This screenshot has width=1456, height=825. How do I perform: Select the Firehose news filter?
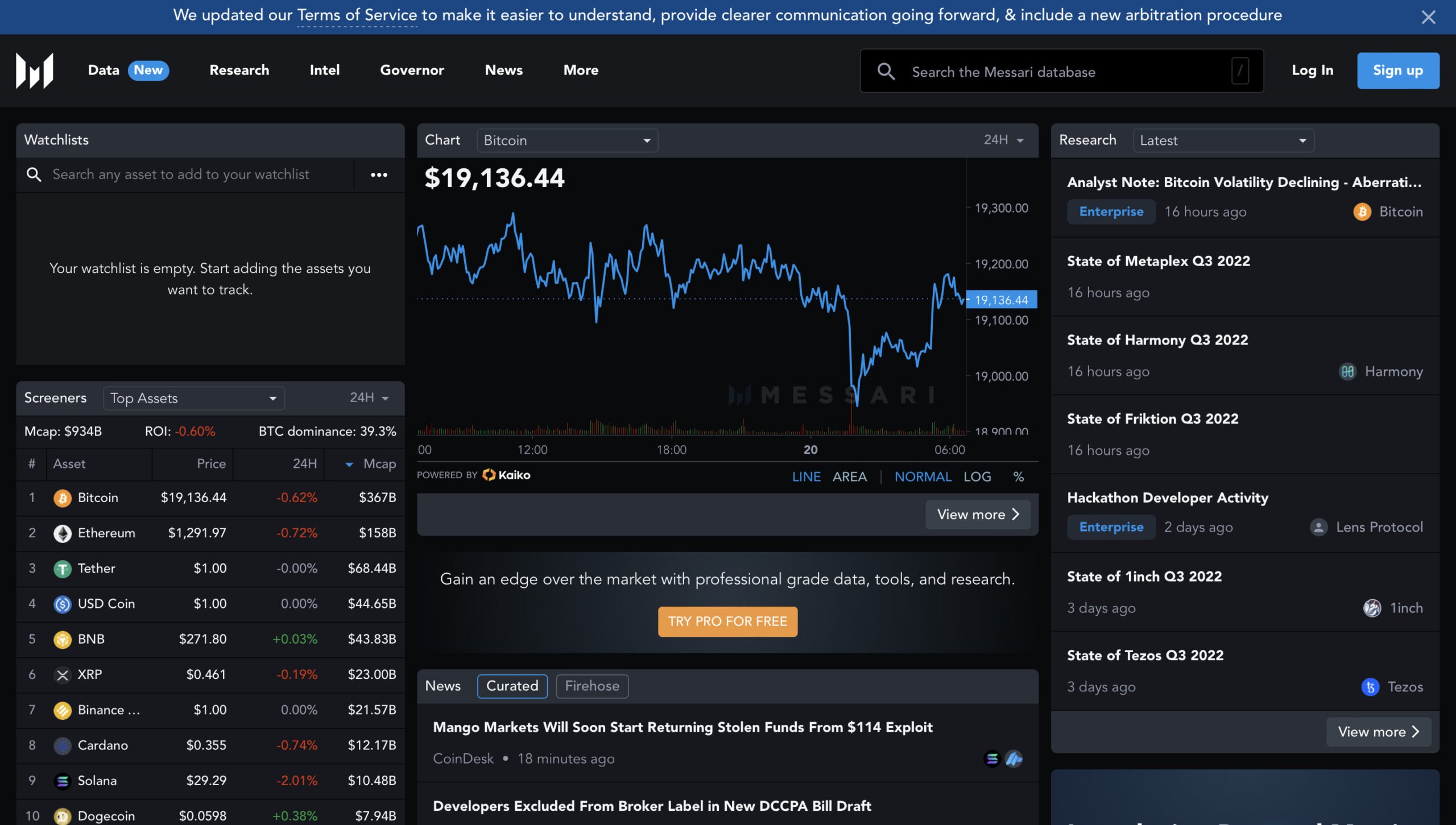coord(591,686)
